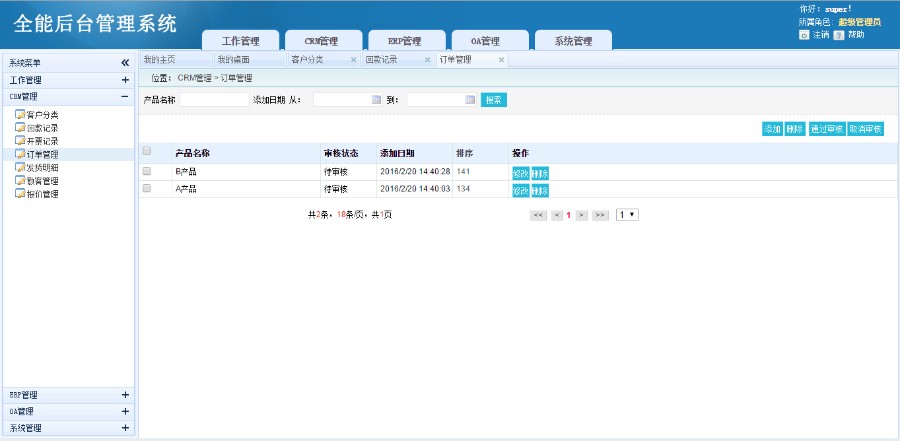The image size is (900, 441).
Task: Focus the start date input field
Action: tap(348, 100)
